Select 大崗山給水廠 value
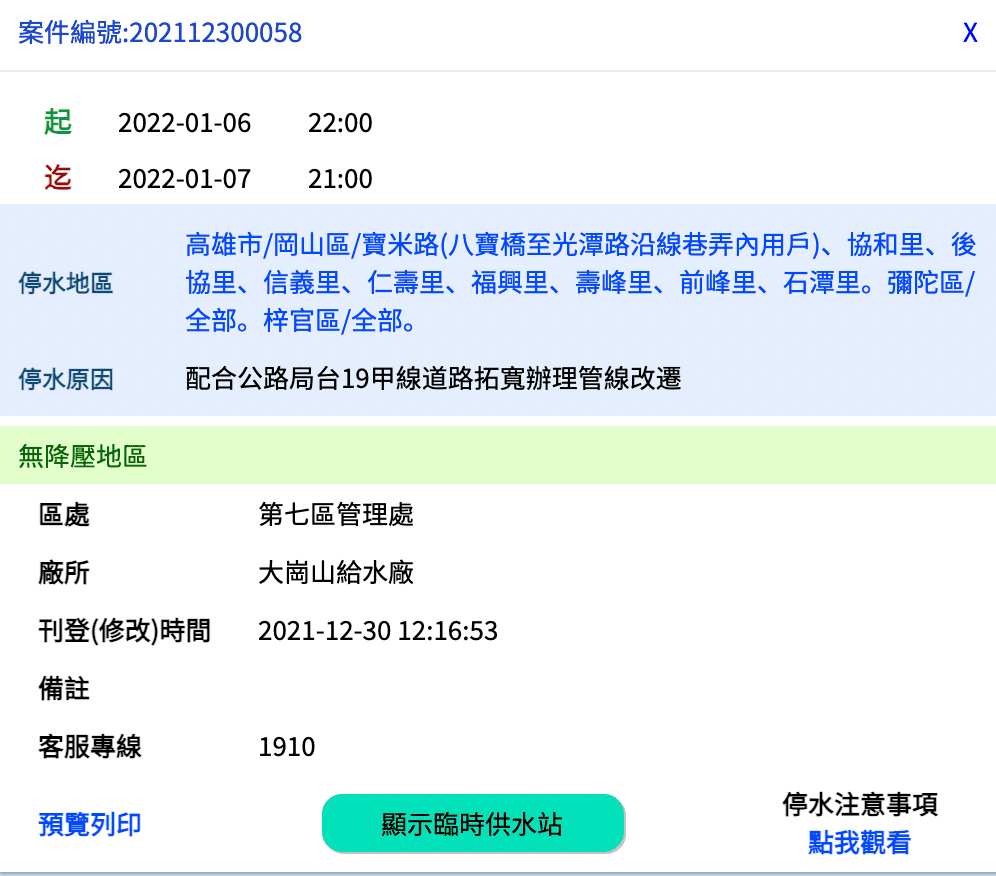 click(x=336, y=572)
